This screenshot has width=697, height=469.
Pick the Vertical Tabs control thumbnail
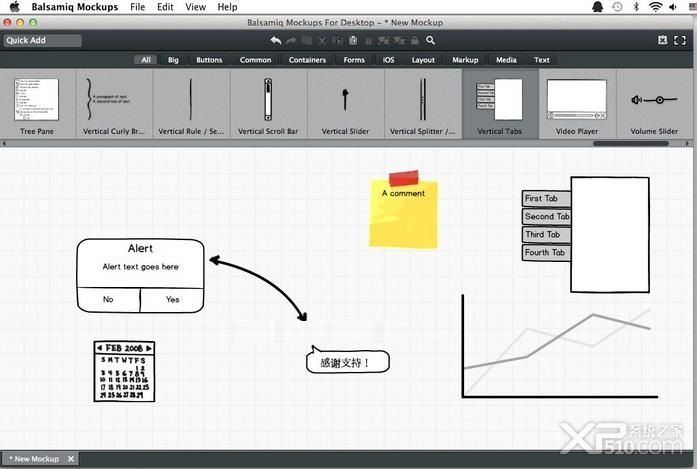[x=500, y=105]
